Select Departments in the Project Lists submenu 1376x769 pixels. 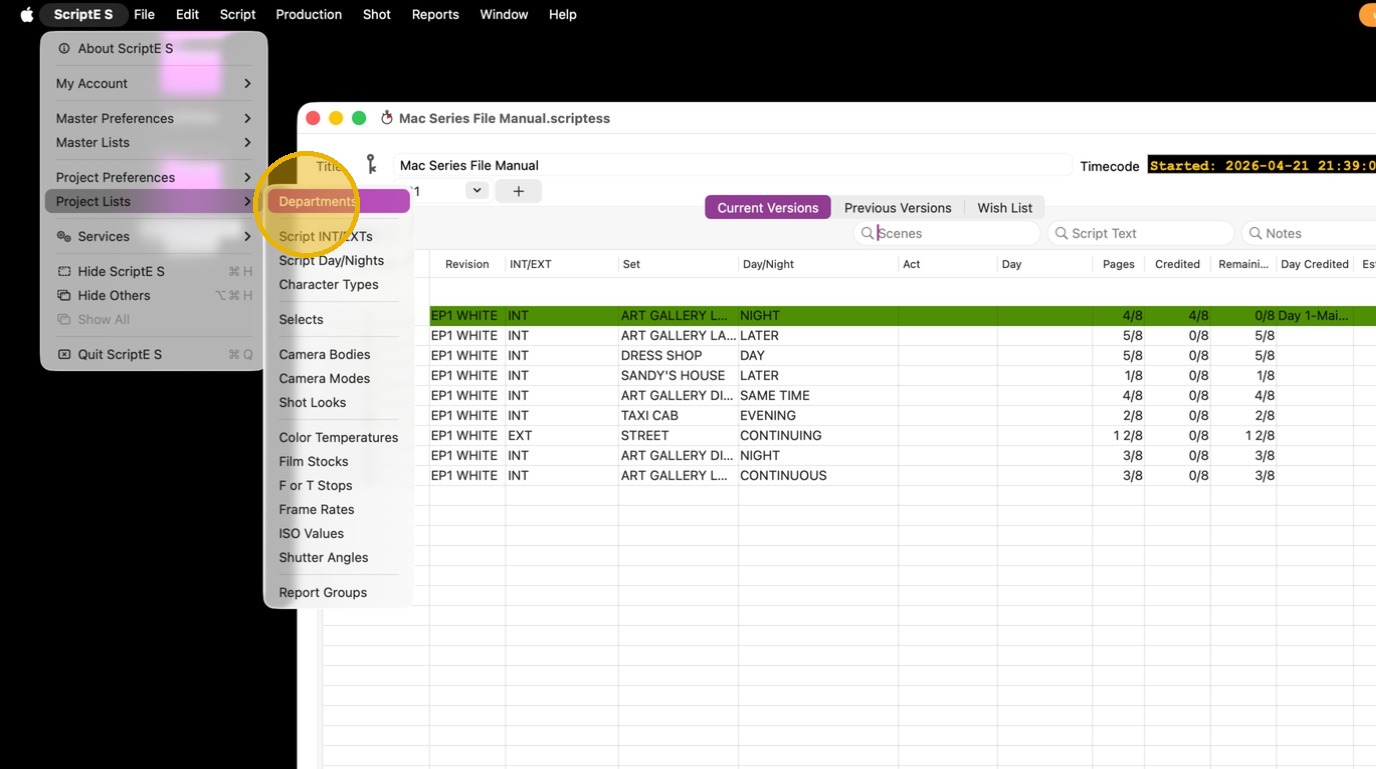(x=338, y=201)
